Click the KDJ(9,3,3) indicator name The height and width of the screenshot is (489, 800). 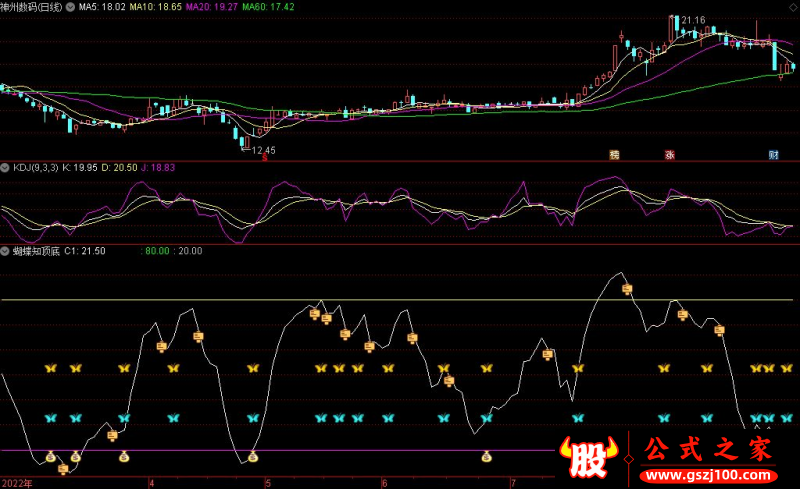(x=35, y=167)
